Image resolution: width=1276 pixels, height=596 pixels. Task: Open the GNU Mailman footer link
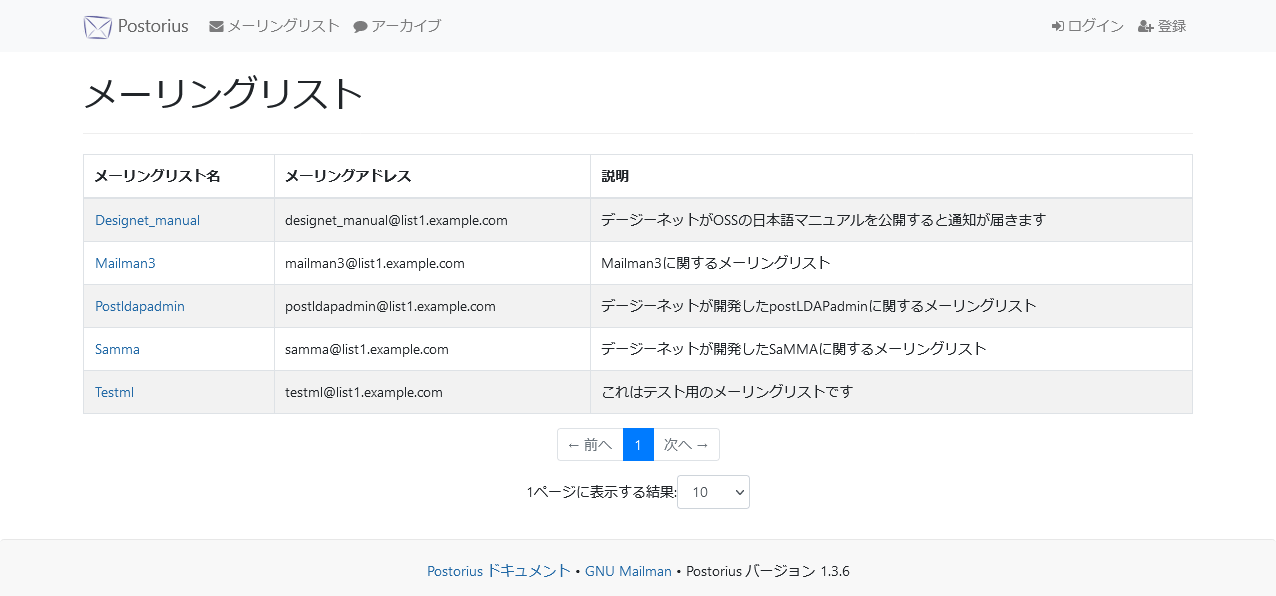coord(628,571)
